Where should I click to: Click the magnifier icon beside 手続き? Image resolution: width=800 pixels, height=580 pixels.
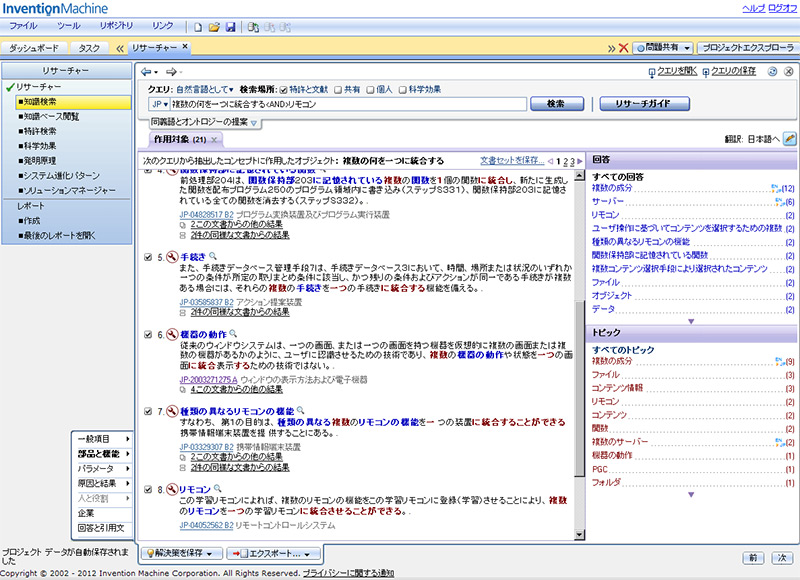point(213,256)
